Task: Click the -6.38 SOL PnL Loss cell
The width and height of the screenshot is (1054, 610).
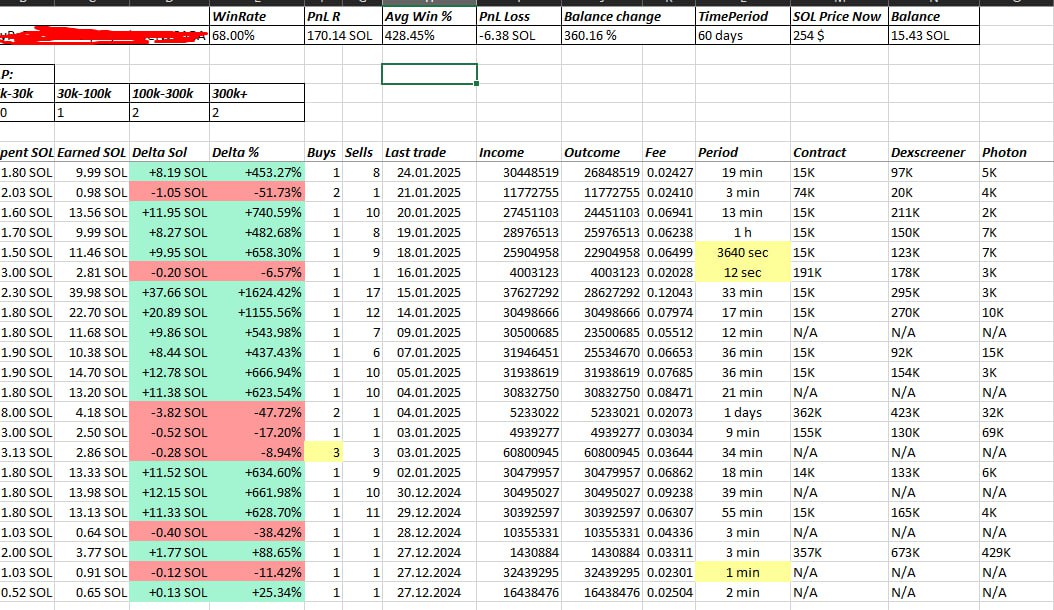Action: coord(518,36)
